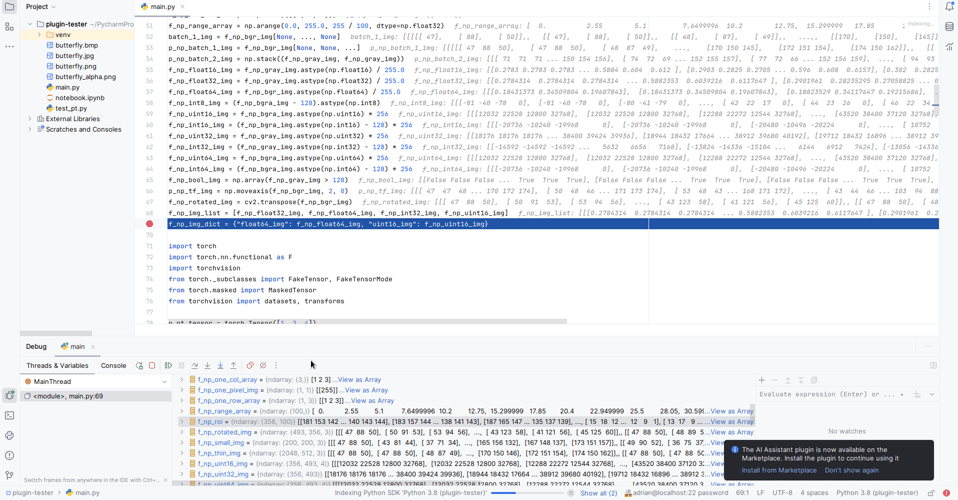958x500 pixels.
Task: Toggle the breakpoint on line 69
Action: pos(149,224)
